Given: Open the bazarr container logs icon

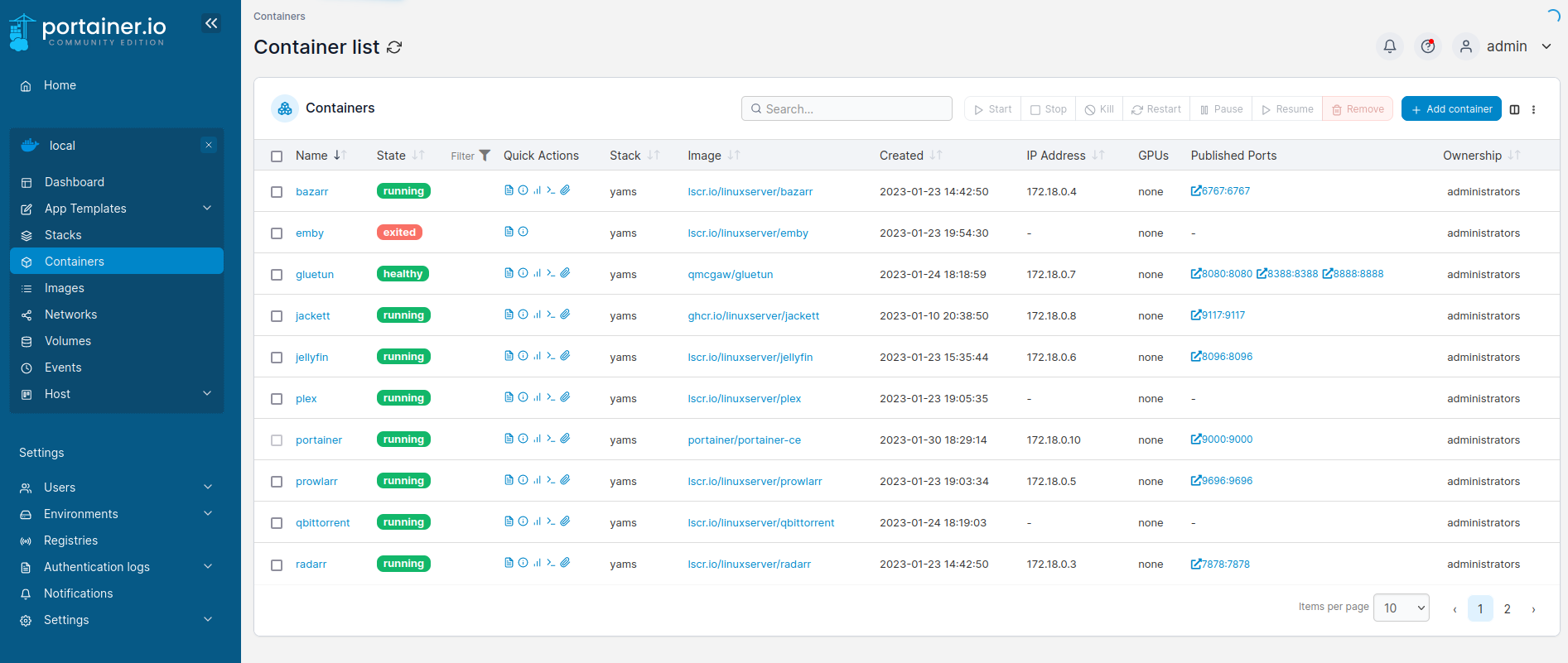Looking at the screenshot, I should coord(509,190).
